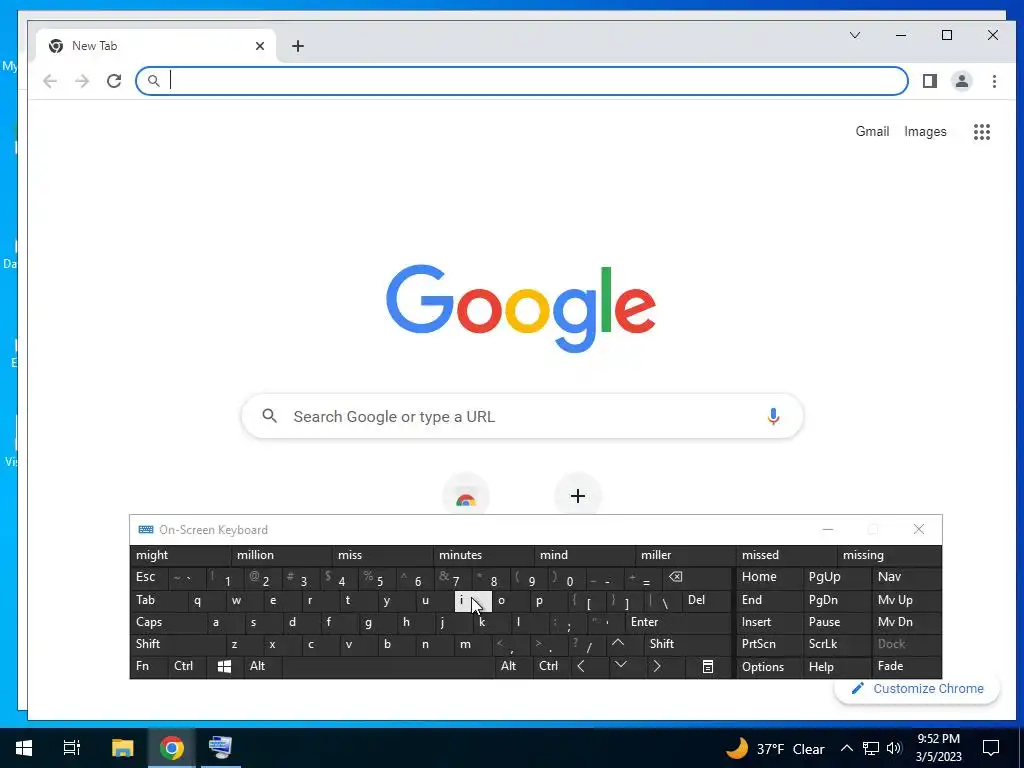Choose the 'miller' word suggestion
Viewport: 1024px width, 768px height.
pos(684,555)
